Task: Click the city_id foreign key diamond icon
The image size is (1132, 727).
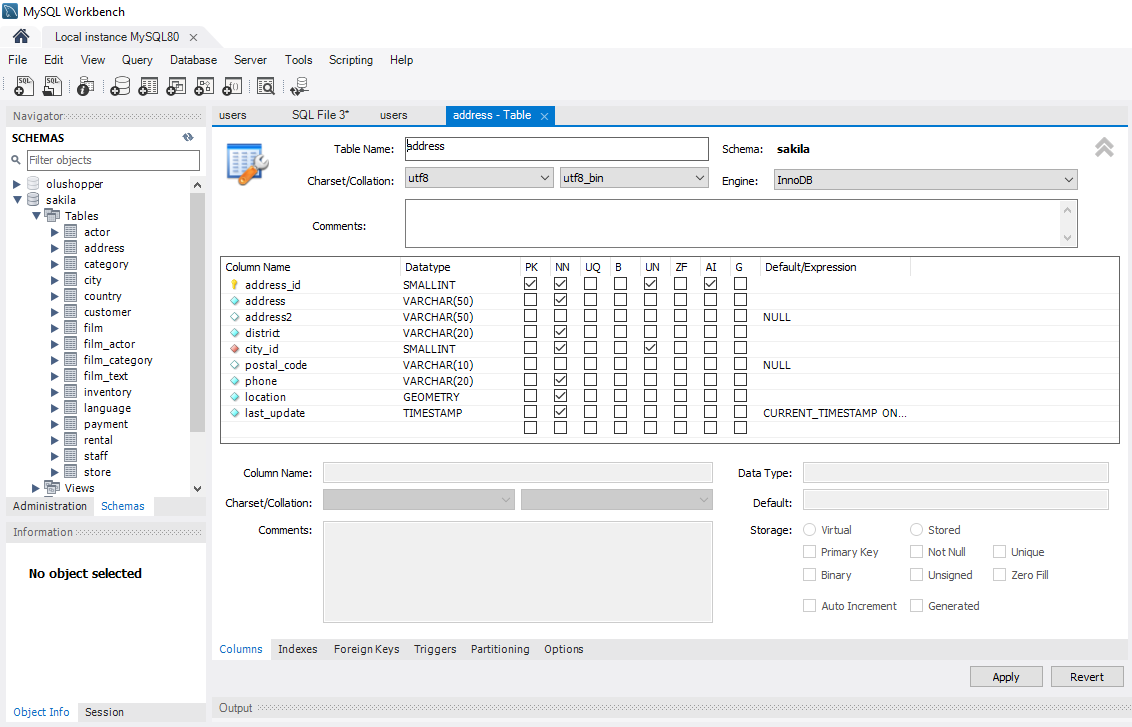Action: 235,349
